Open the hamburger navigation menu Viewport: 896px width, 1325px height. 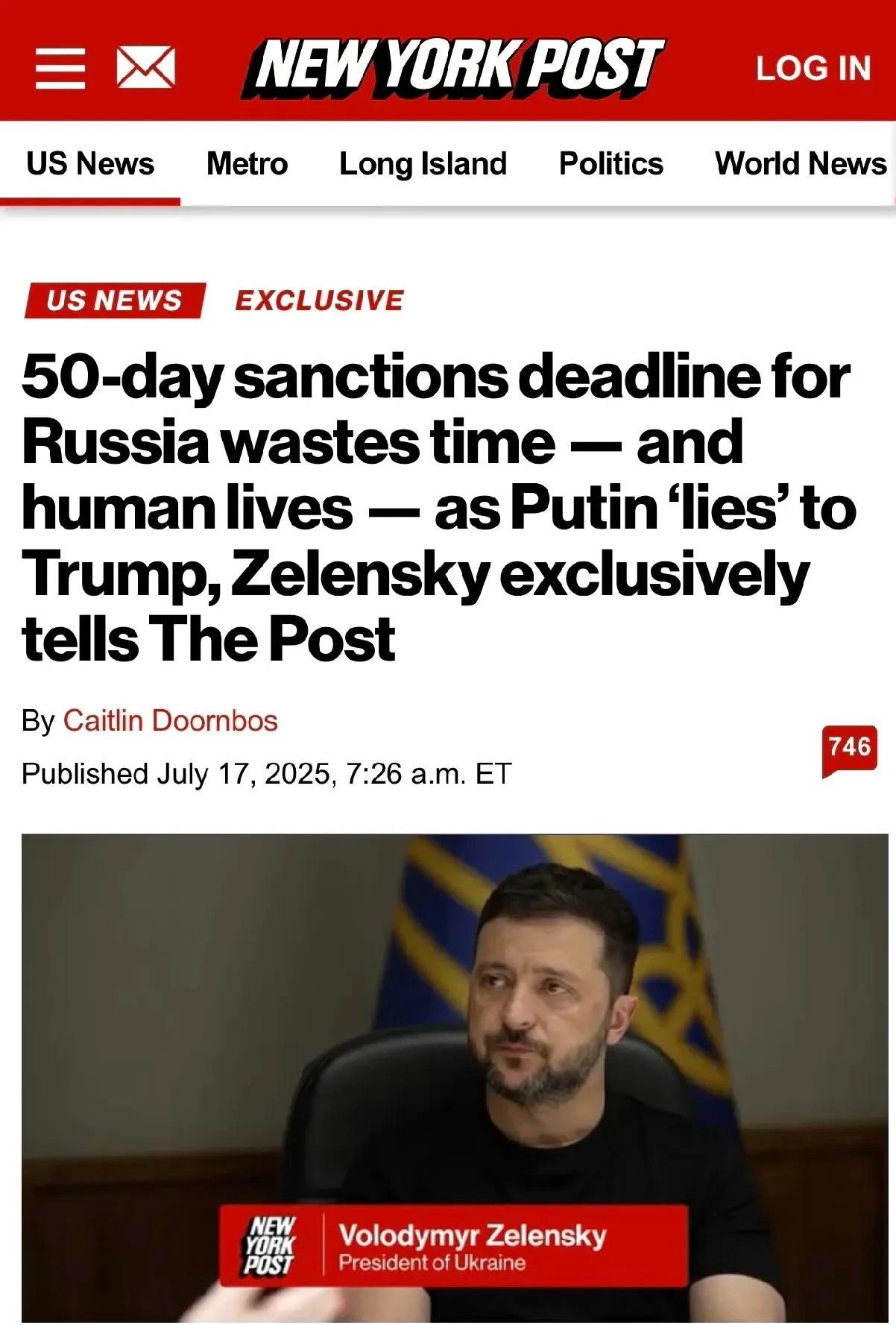pyautogui.click(x=60, y=68)
